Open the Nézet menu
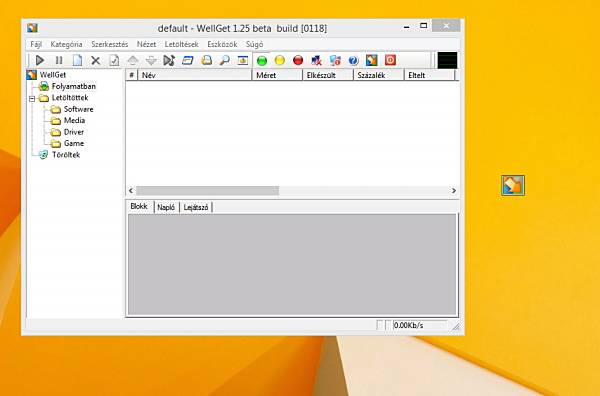Image resolution: width=600 pixels, height=396 pixels. click(x=147, y=44)
